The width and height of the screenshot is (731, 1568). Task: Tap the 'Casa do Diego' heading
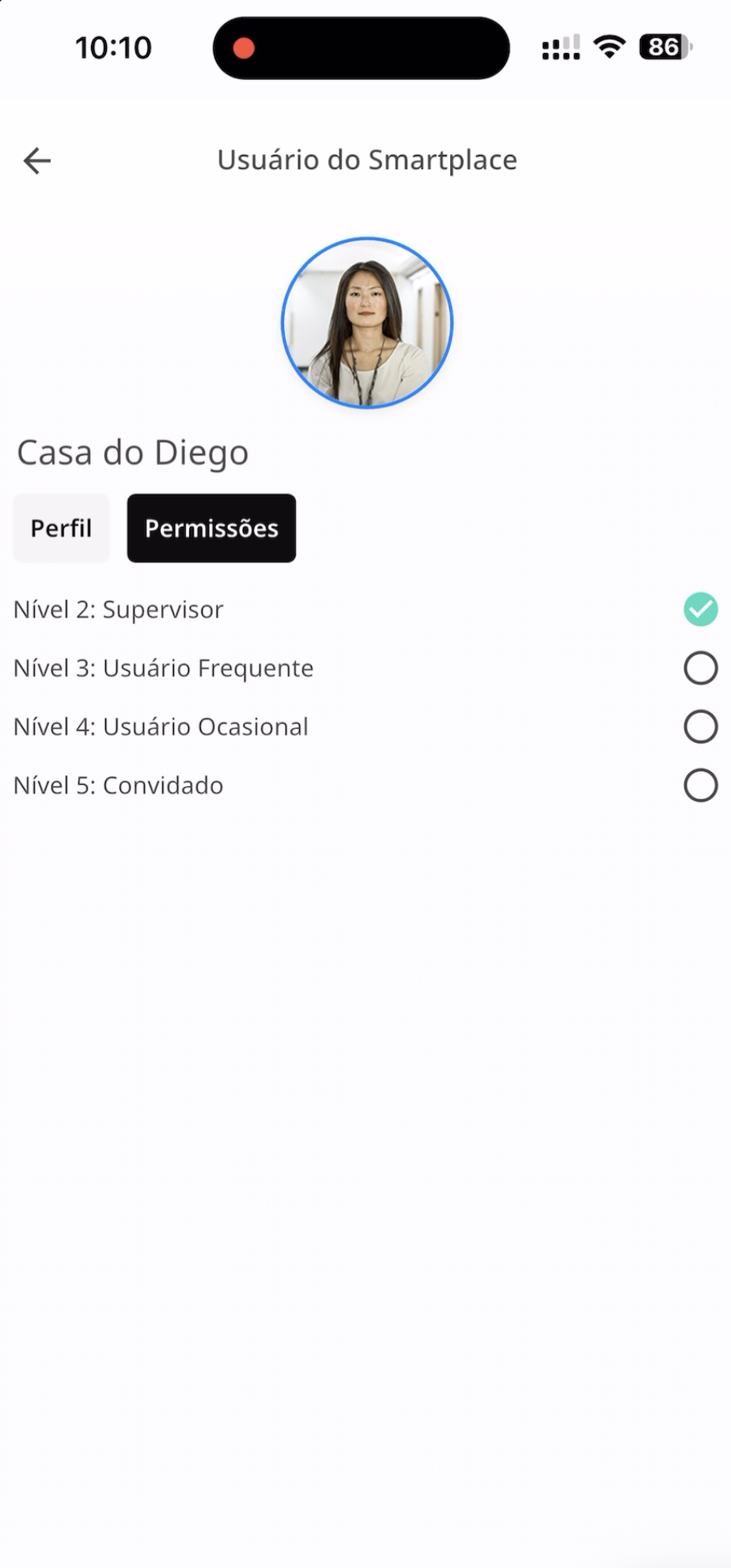pos(133,453)
